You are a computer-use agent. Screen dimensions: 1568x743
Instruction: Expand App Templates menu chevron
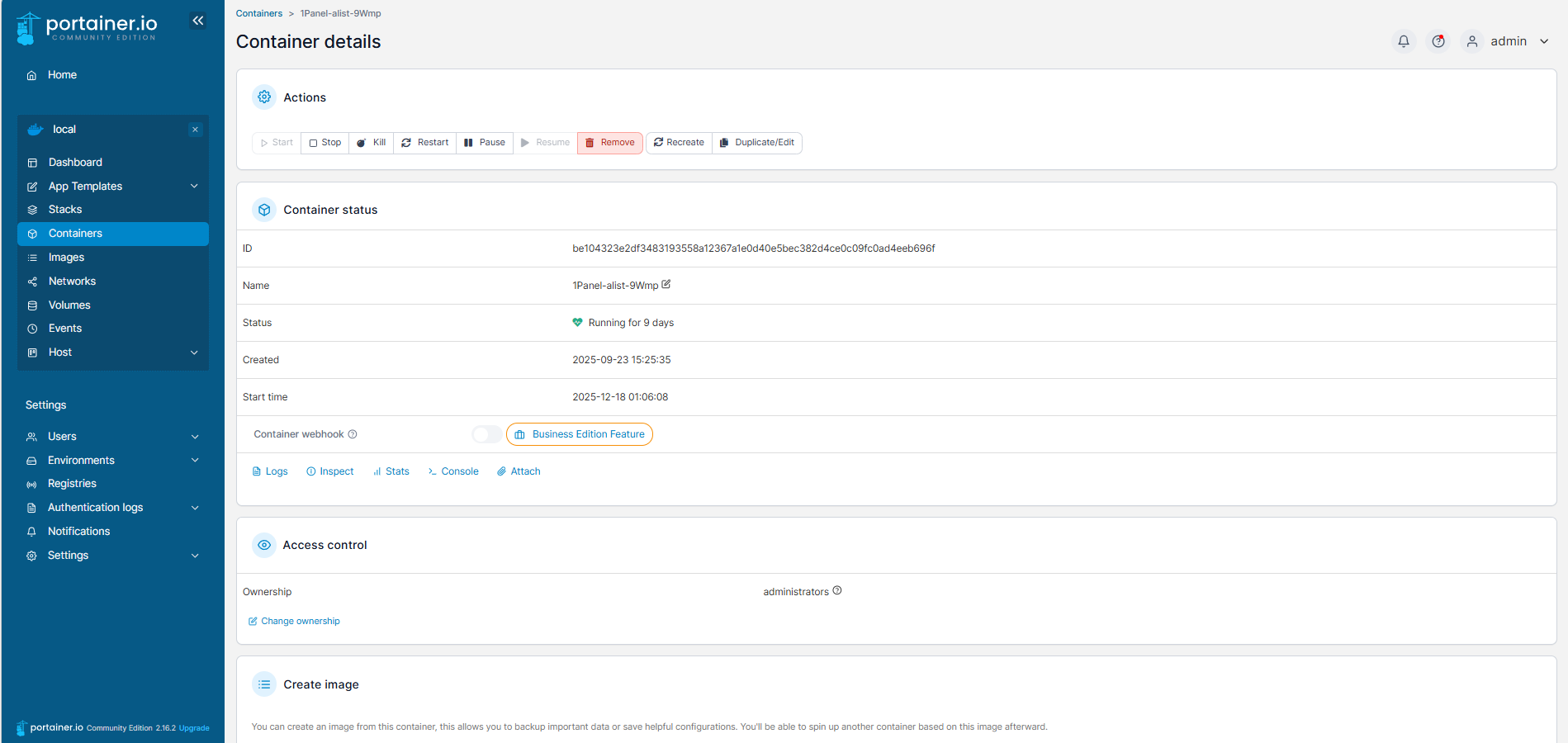[x=194, y=186]
